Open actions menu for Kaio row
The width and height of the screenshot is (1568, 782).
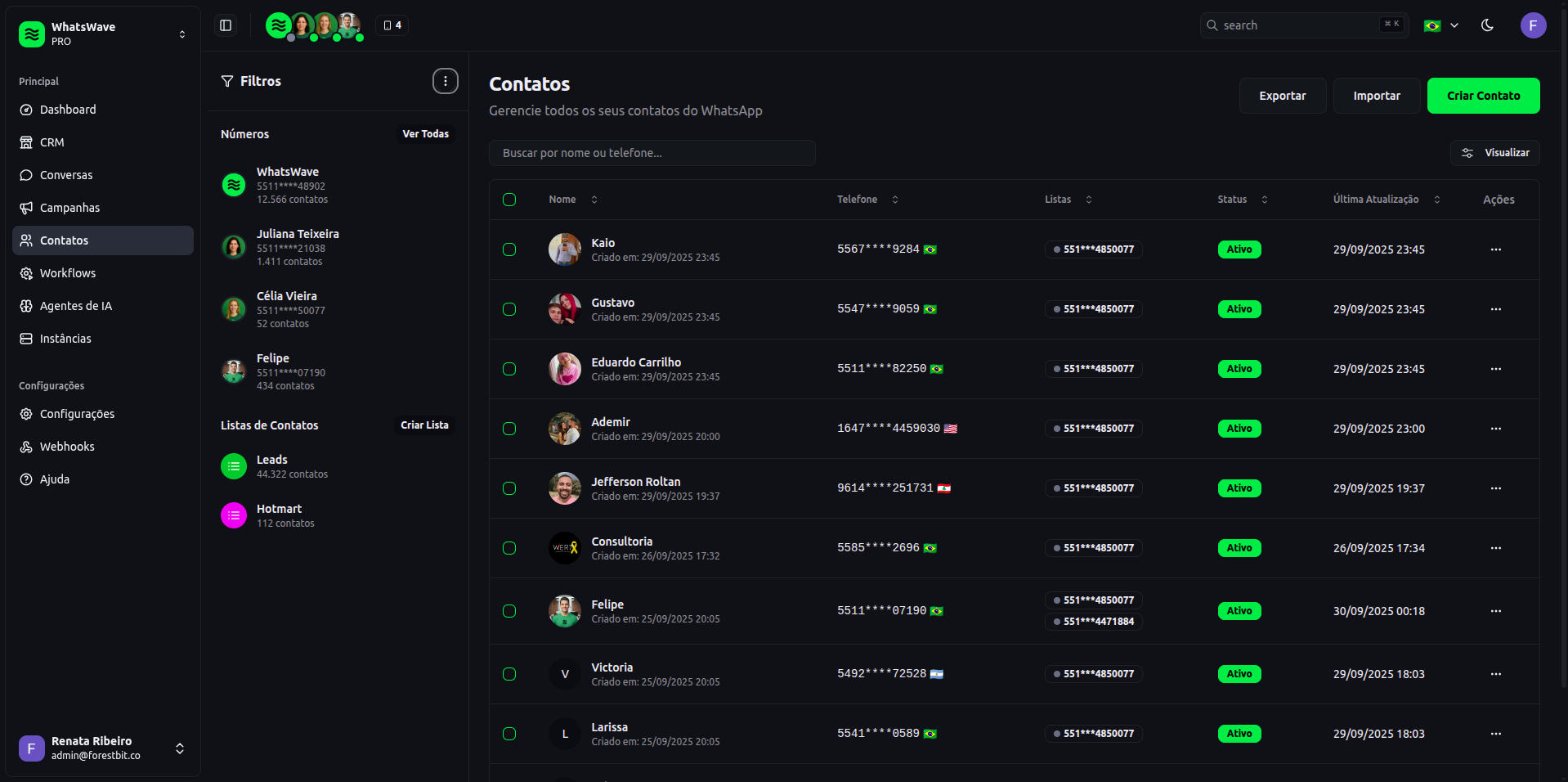click(x=1495, y=249)
